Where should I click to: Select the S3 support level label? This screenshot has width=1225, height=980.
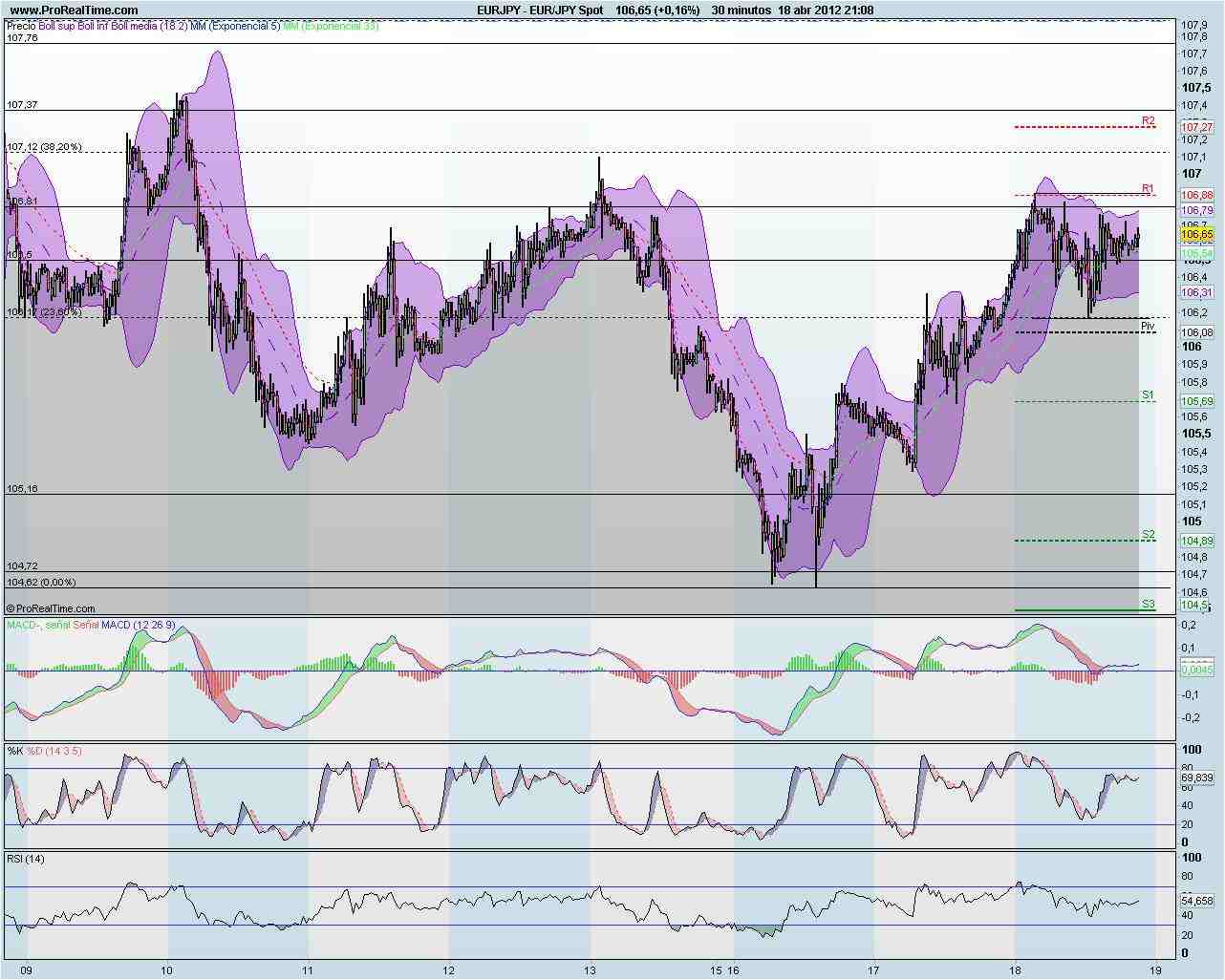coord(1149,604)
